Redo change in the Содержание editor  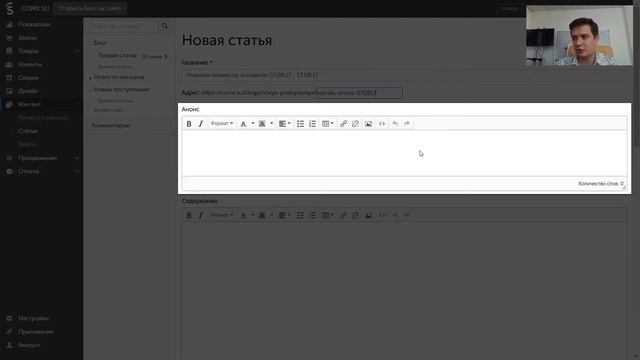coord(407,215)
